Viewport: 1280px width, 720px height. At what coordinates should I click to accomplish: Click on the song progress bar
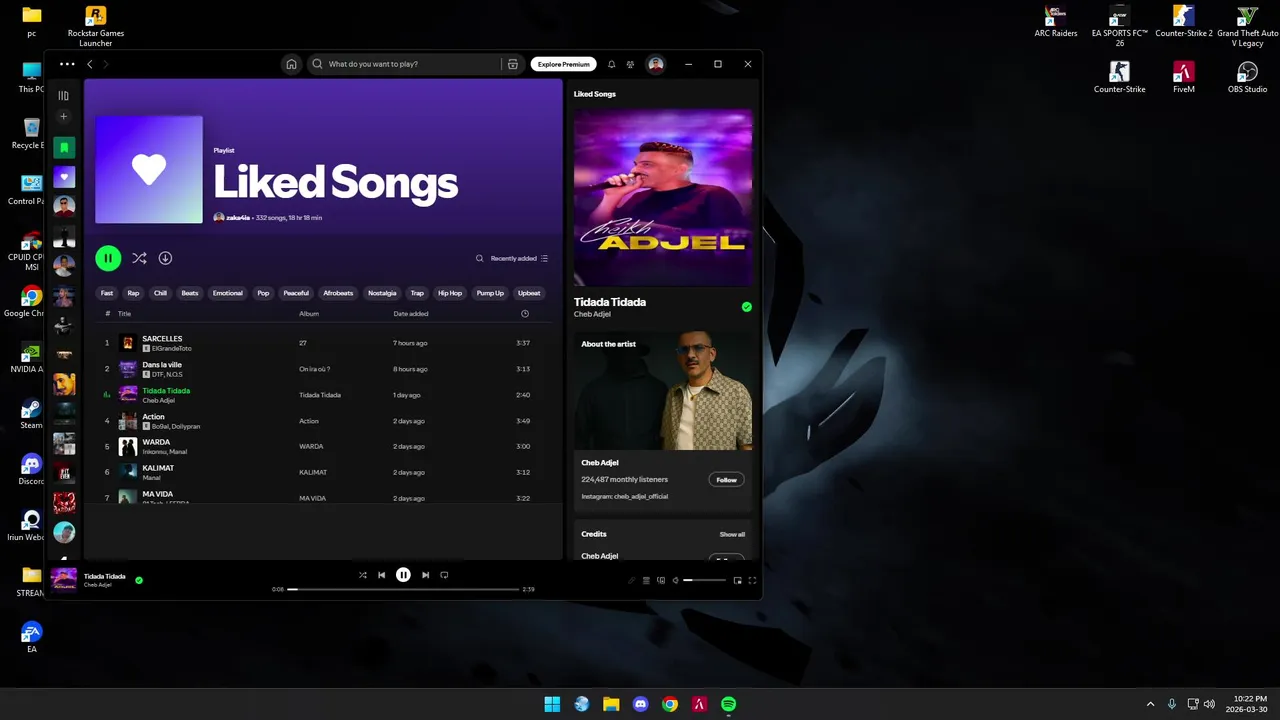click(x=403, y=589)
